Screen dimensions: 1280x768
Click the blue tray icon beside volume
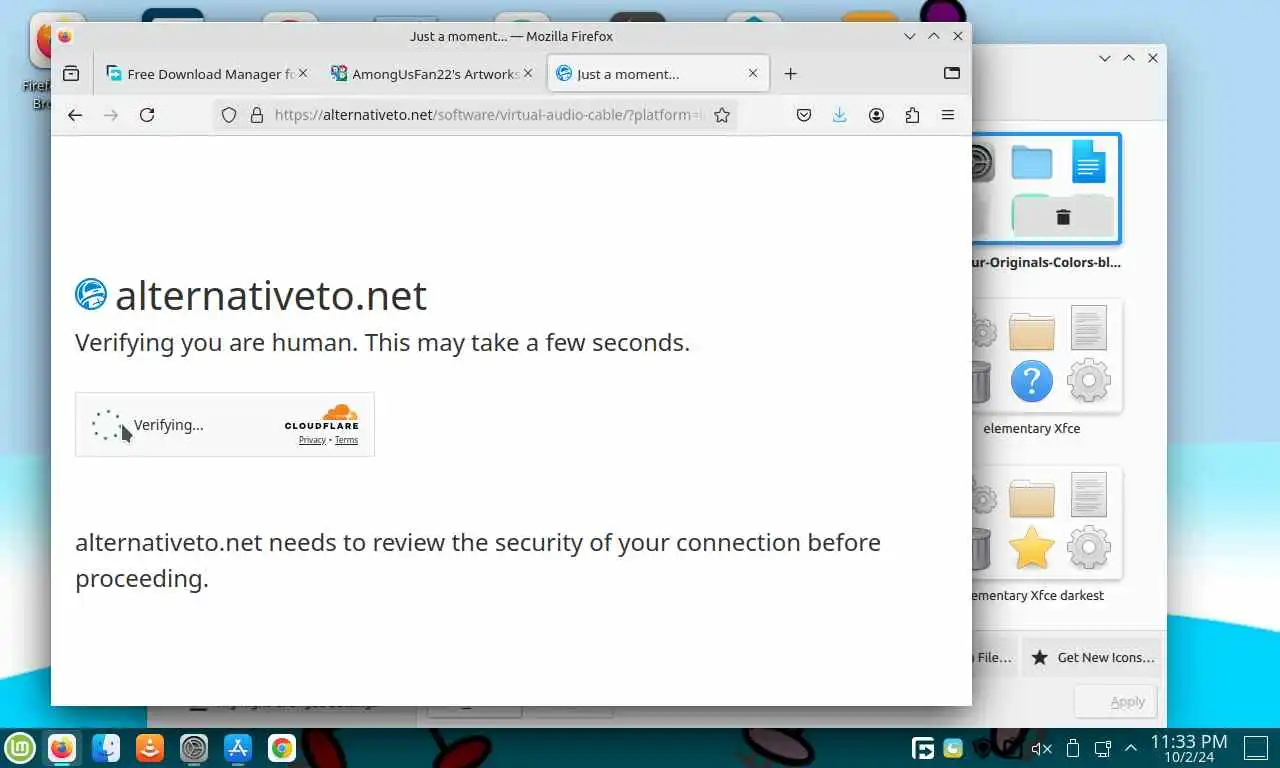click(953, 747)
